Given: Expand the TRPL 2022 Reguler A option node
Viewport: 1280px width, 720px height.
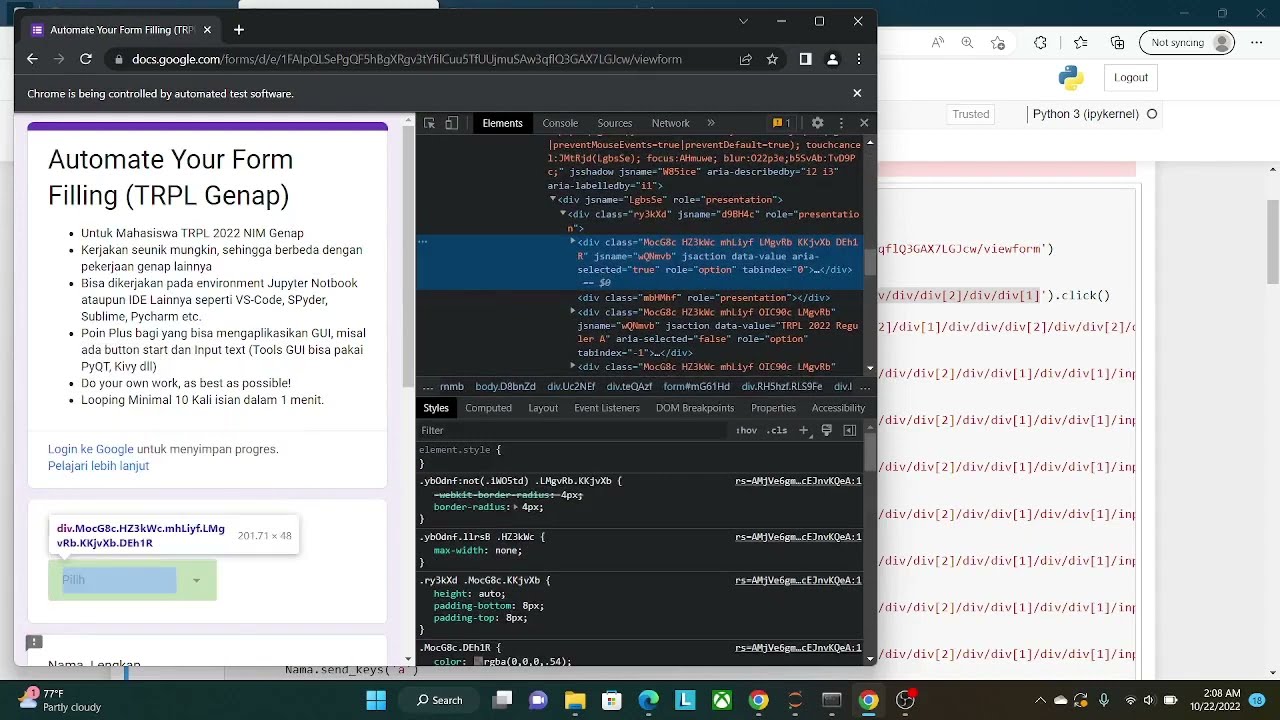Looking at the screenshot, I should pos(573,312).
